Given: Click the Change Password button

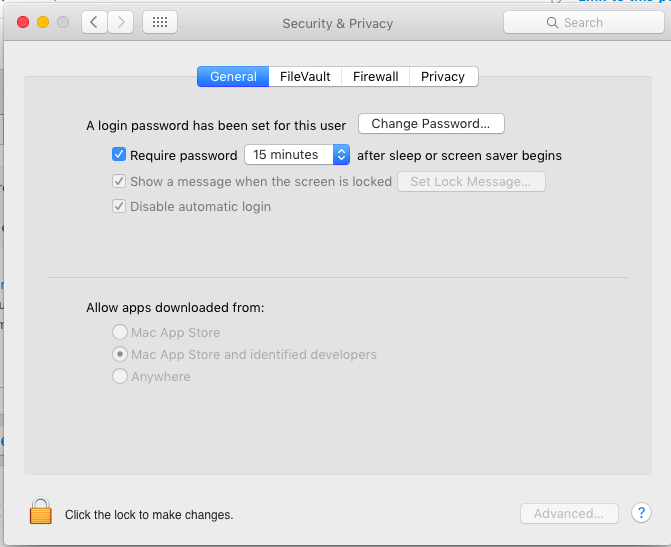Looking at the screenshot, I should click(x=431, y=124).
